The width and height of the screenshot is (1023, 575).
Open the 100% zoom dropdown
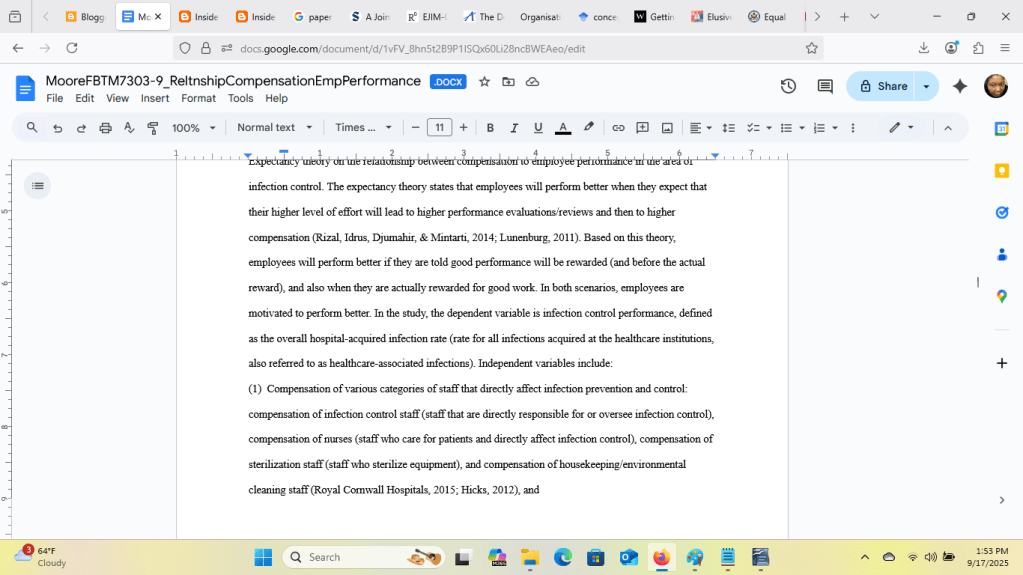(x=193, y=128)
